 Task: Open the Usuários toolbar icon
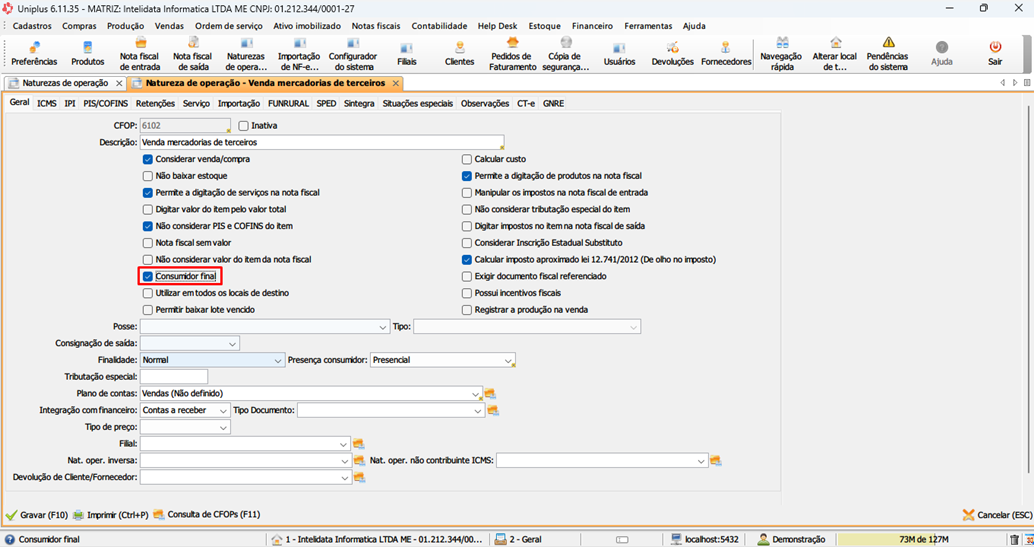pos(619,54)
